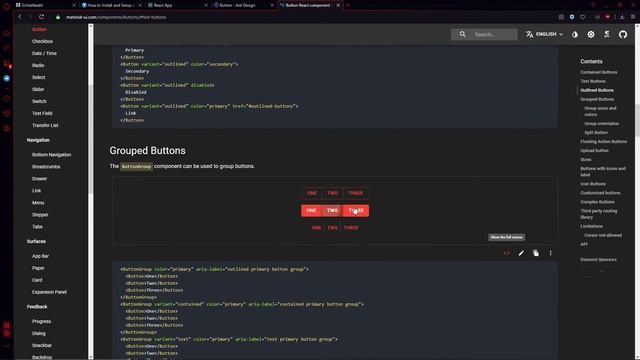Open Drawer in left navigation
Viewport: 640px width, 360px height.
[x=39, y=179]
